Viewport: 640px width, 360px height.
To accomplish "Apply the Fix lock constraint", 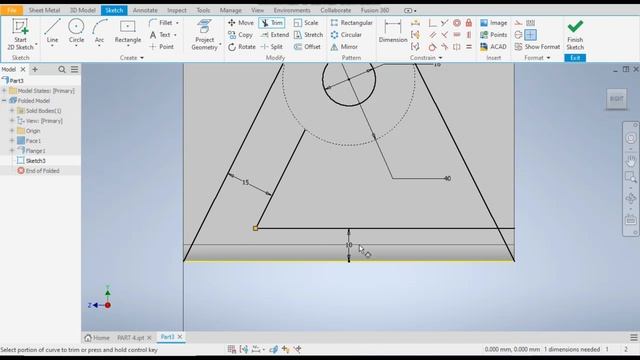I will point(469,23).
